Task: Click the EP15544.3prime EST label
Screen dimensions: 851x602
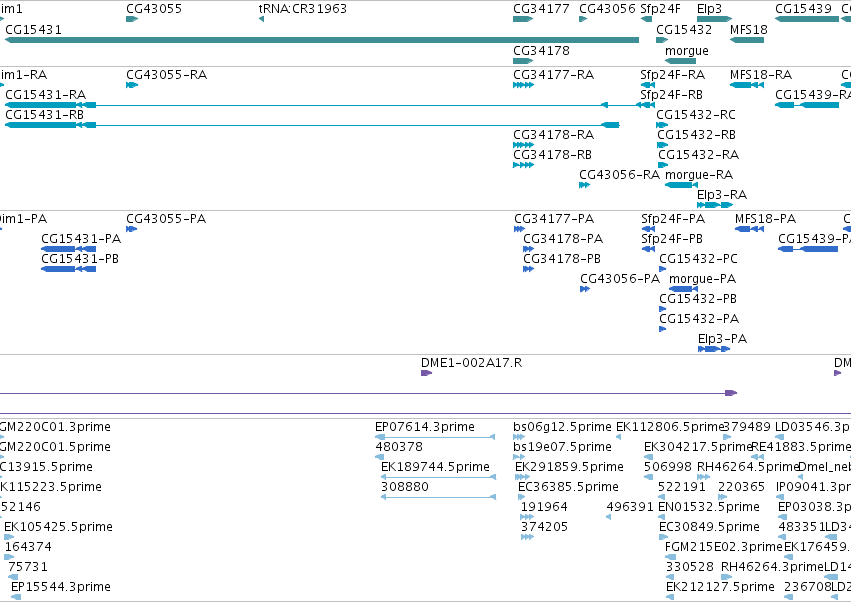Action: (61, 587)
